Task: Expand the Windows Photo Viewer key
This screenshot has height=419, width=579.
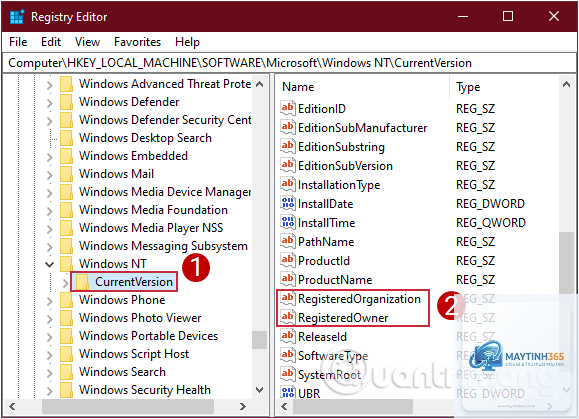Action: point(49,319)
